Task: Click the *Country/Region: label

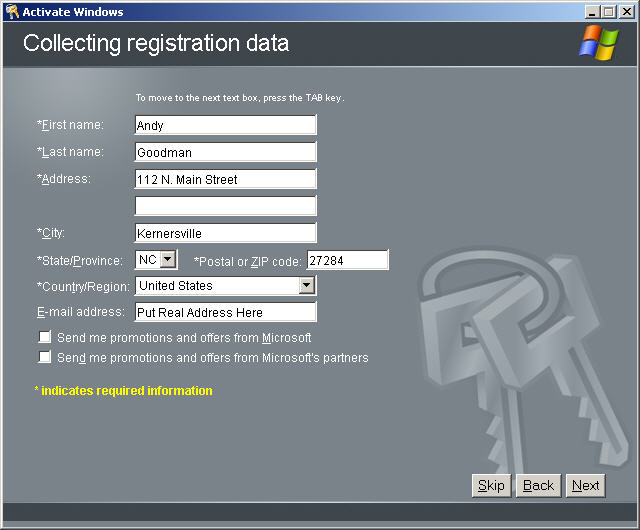Action: click(x=83, y=287)
